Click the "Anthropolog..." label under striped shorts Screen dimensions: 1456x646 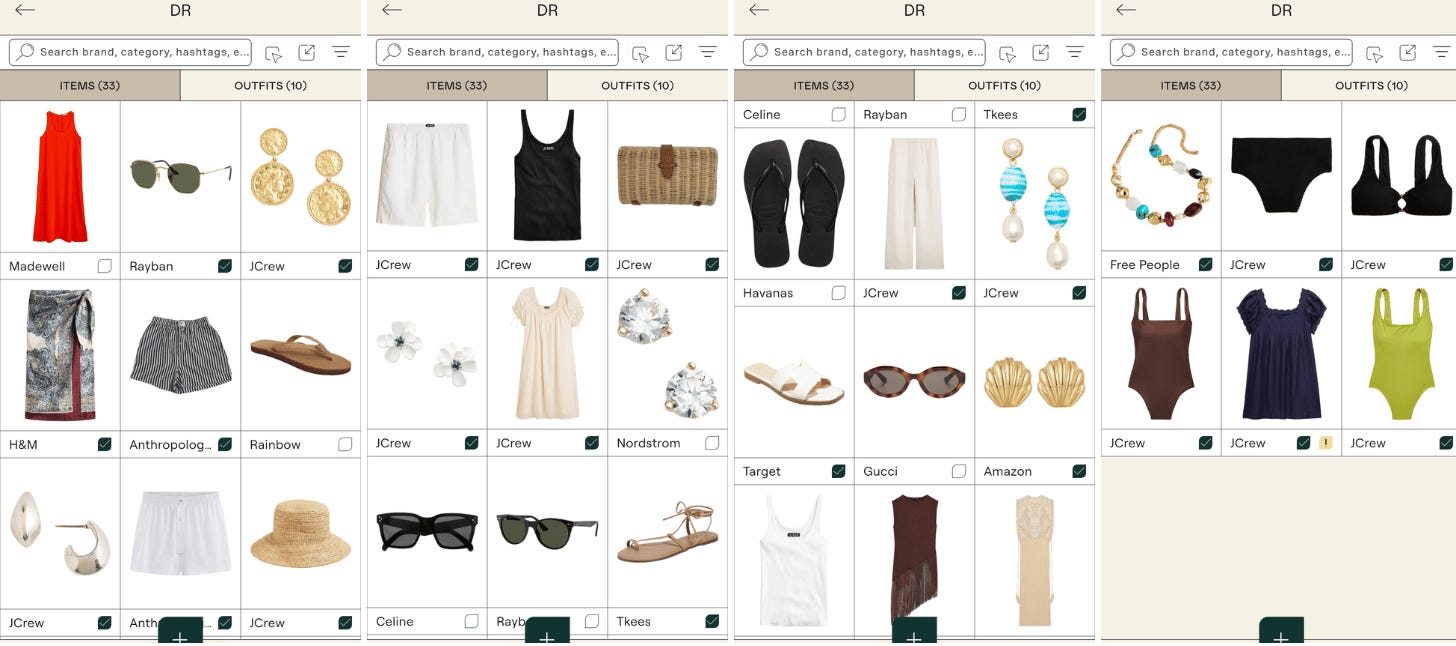coord(170,445)
